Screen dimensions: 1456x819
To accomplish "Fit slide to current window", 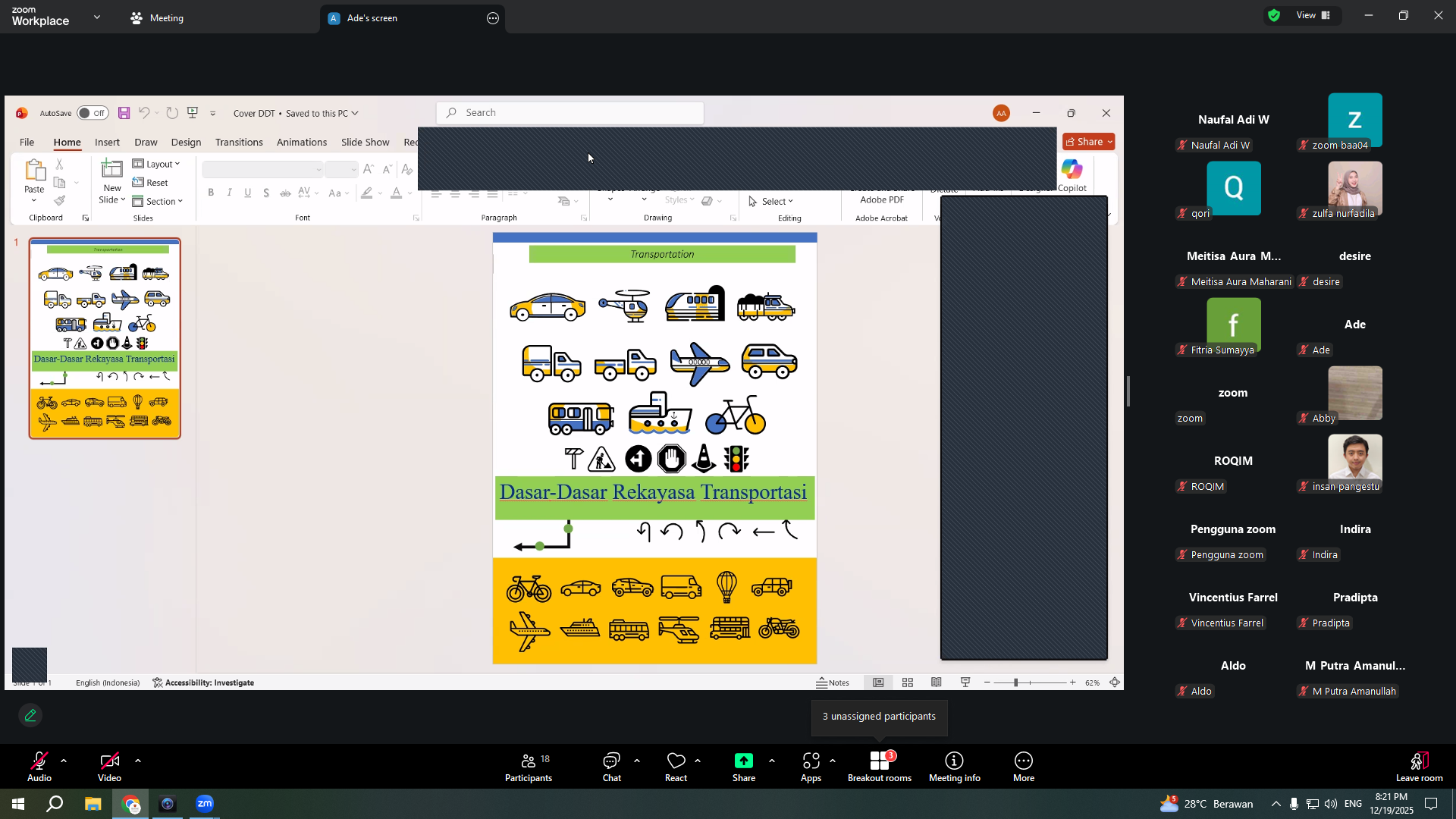I will coord(1115,682).
